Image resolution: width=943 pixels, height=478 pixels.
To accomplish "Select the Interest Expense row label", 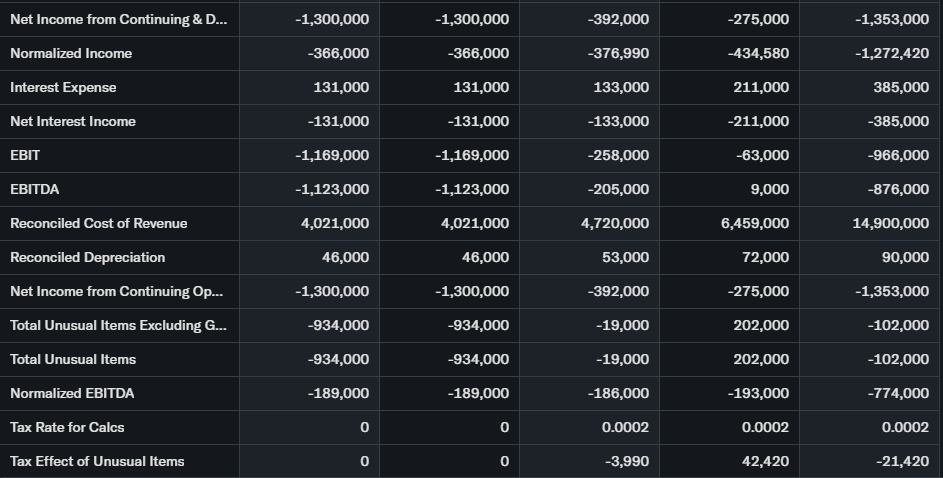I will [x=63, y=87].
